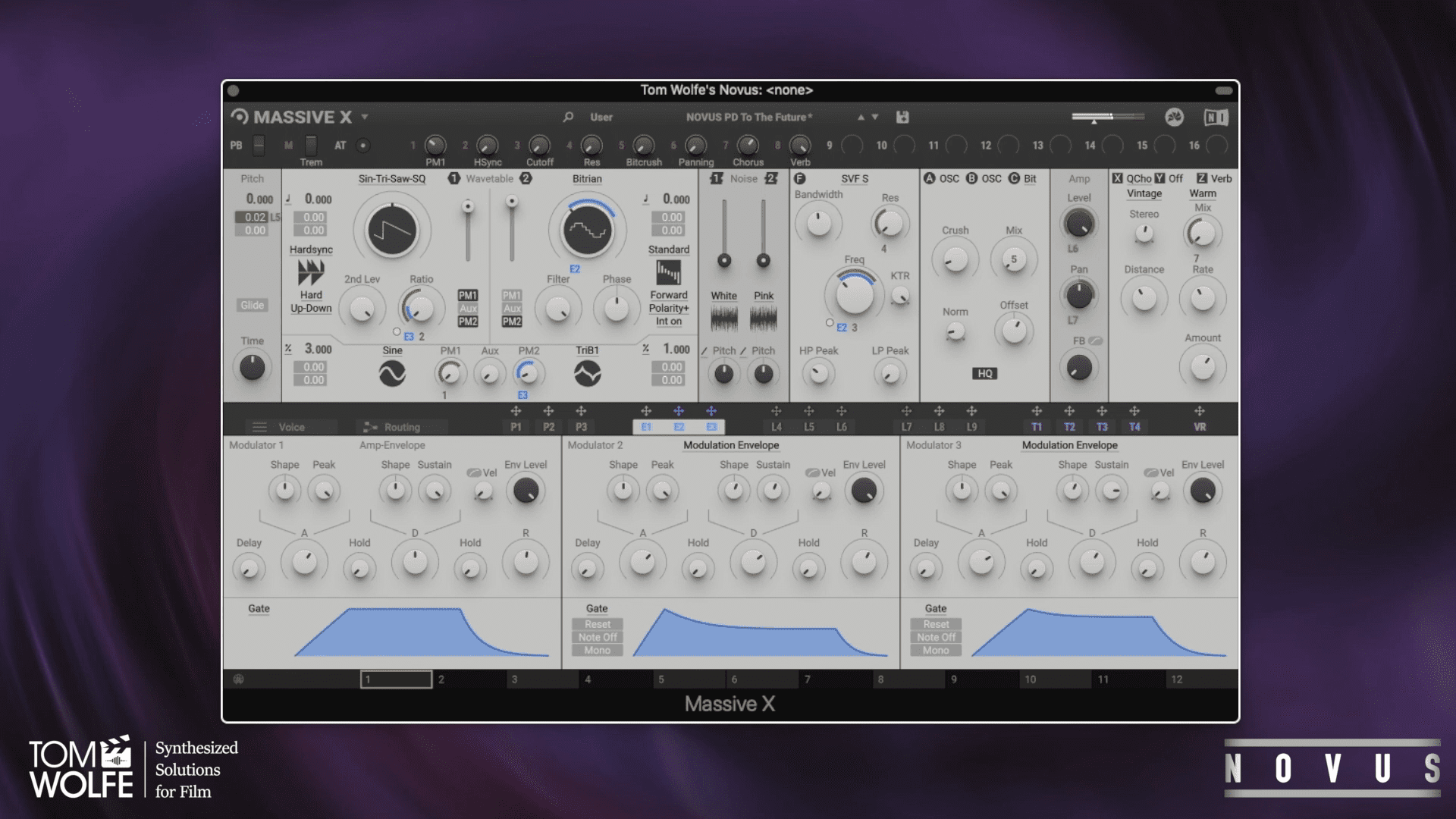This screenshot has width=1456, height=819.
Task: Click the Up-Down hardsync option
Action: pos(311,308)
